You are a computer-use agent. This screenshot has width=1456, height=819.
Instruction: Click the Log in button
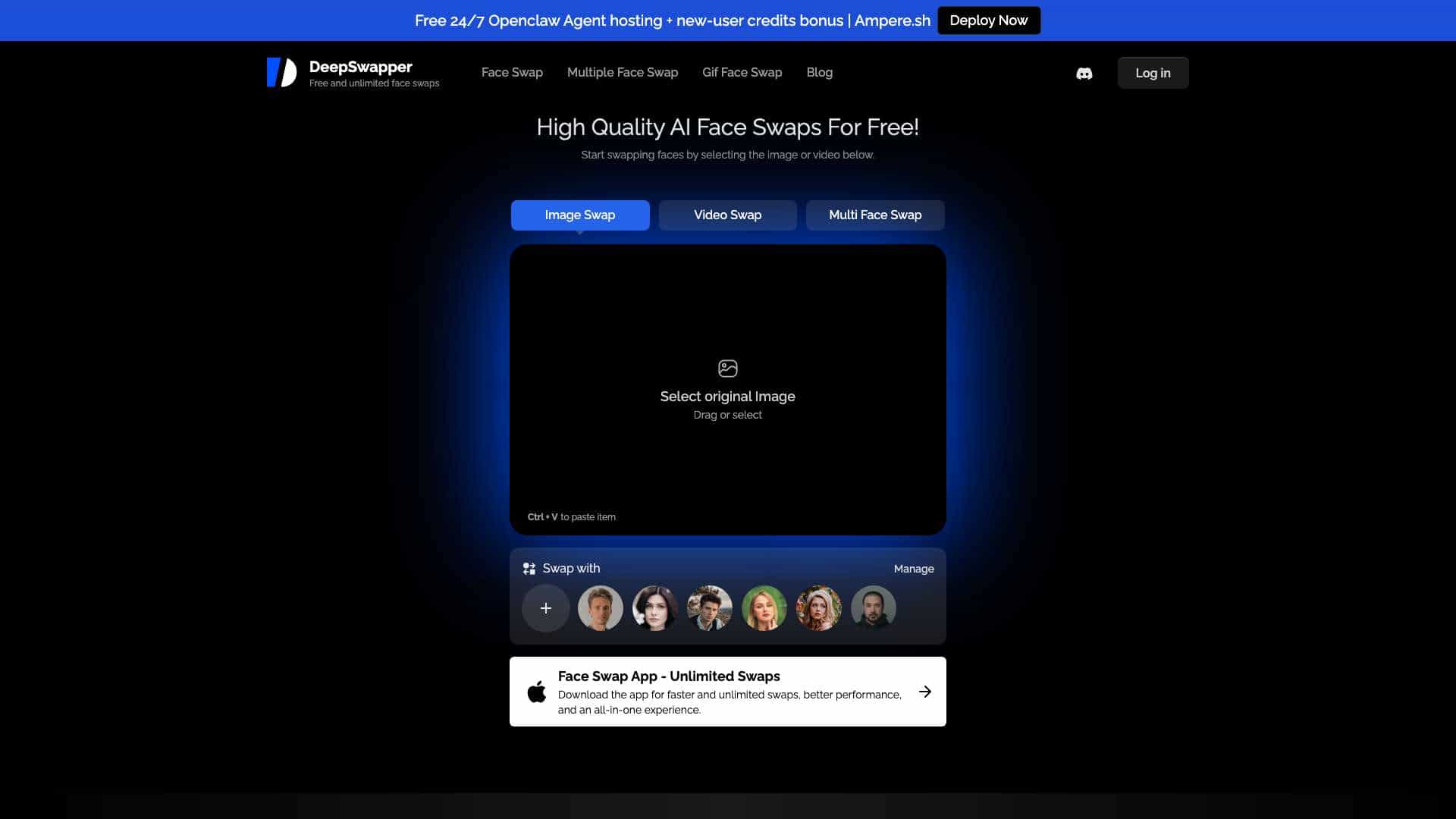tap(1153, 73)
